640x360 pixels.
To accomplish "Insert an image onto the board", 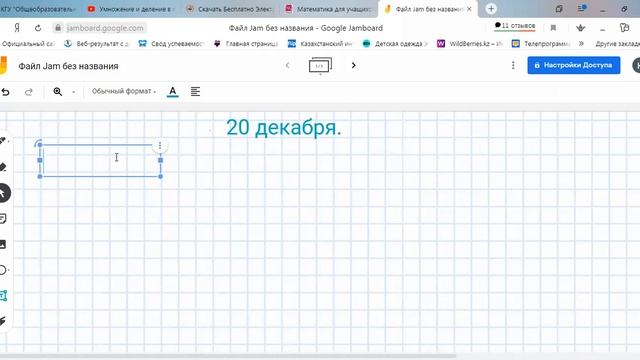I will pyautogui.click(x=3, y=244).
